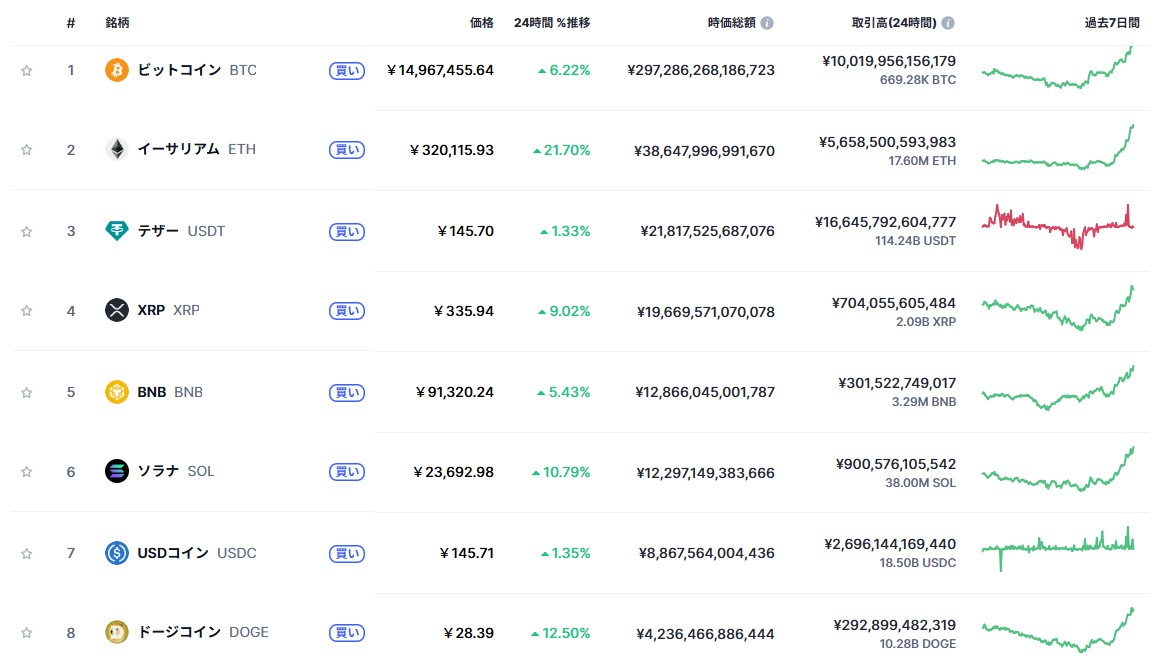Click the 買い button for Bitcoin
The width and height of the screenshot is (1162, 658).
click(x=347, y=71)
